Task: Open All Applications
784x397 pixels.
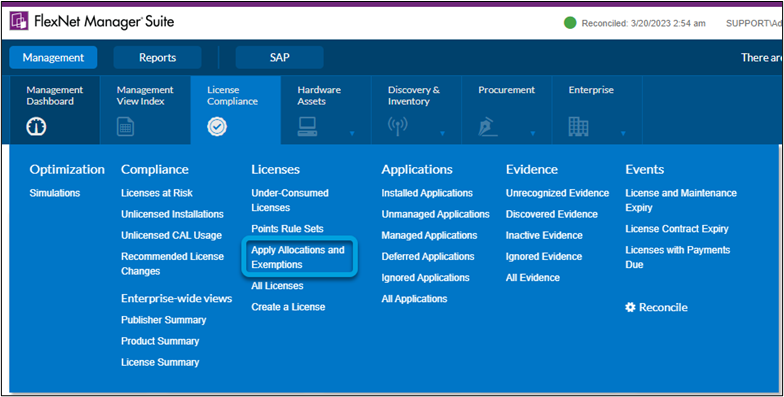Action: click(x=414, y=299)
